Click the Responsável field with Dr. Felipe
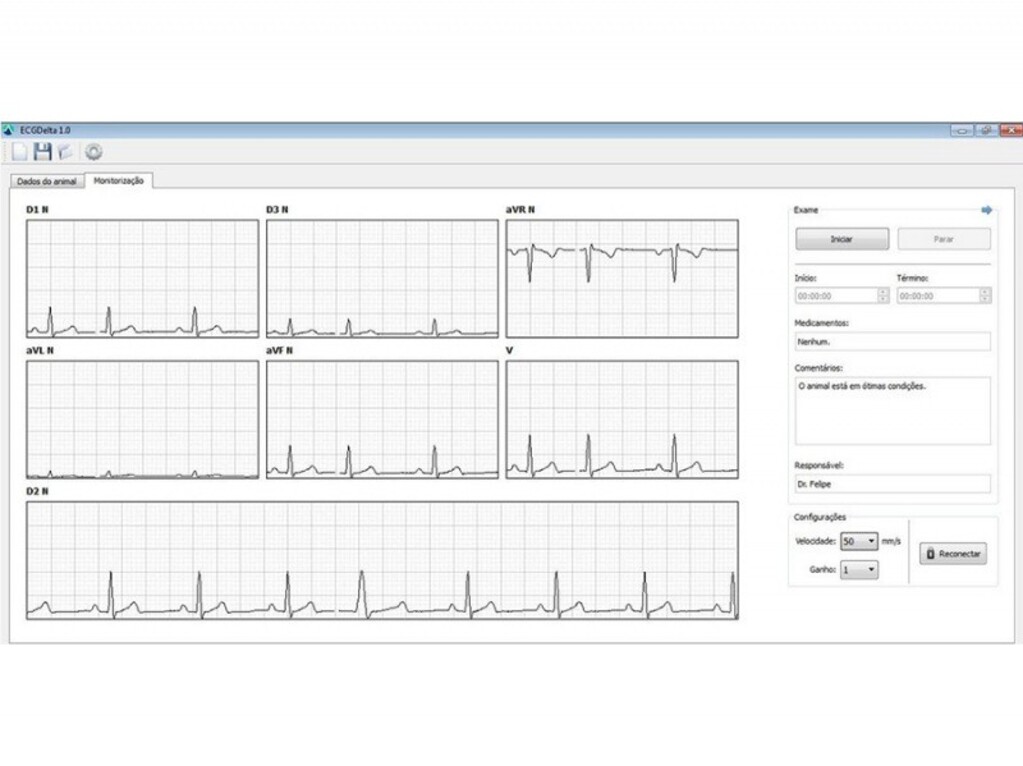The height and width of the screenshot is (766, 1023). (x=892, y=484)
